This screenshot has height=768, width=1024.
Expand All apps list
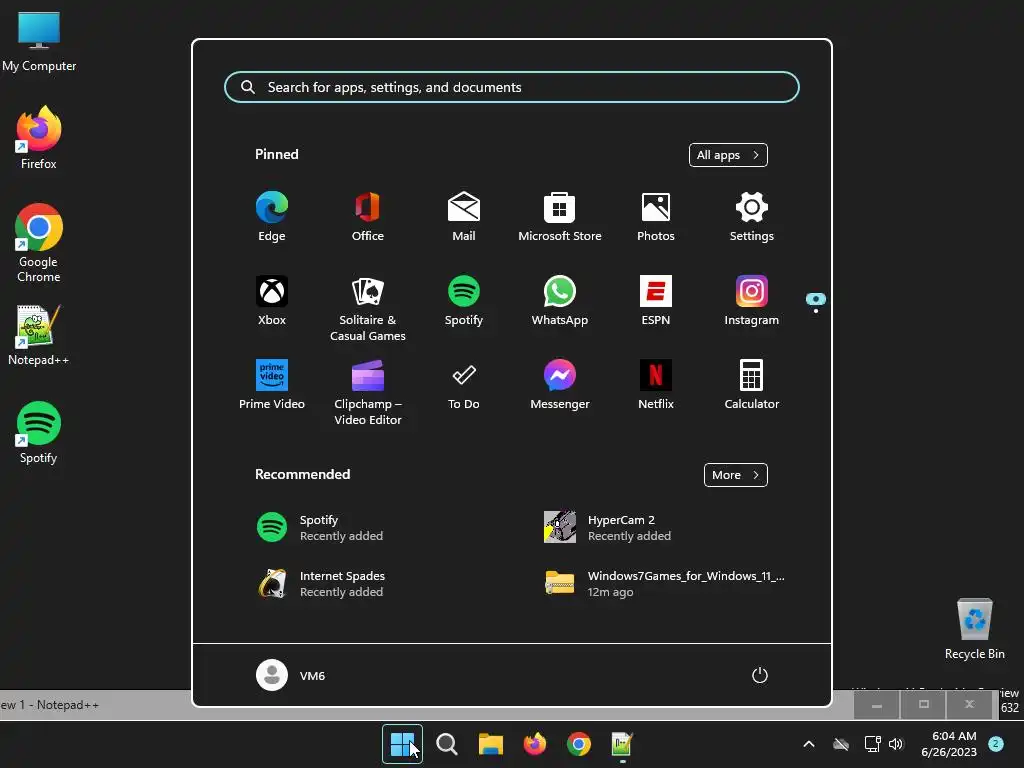pyautogui.click(x=728, y=155)
